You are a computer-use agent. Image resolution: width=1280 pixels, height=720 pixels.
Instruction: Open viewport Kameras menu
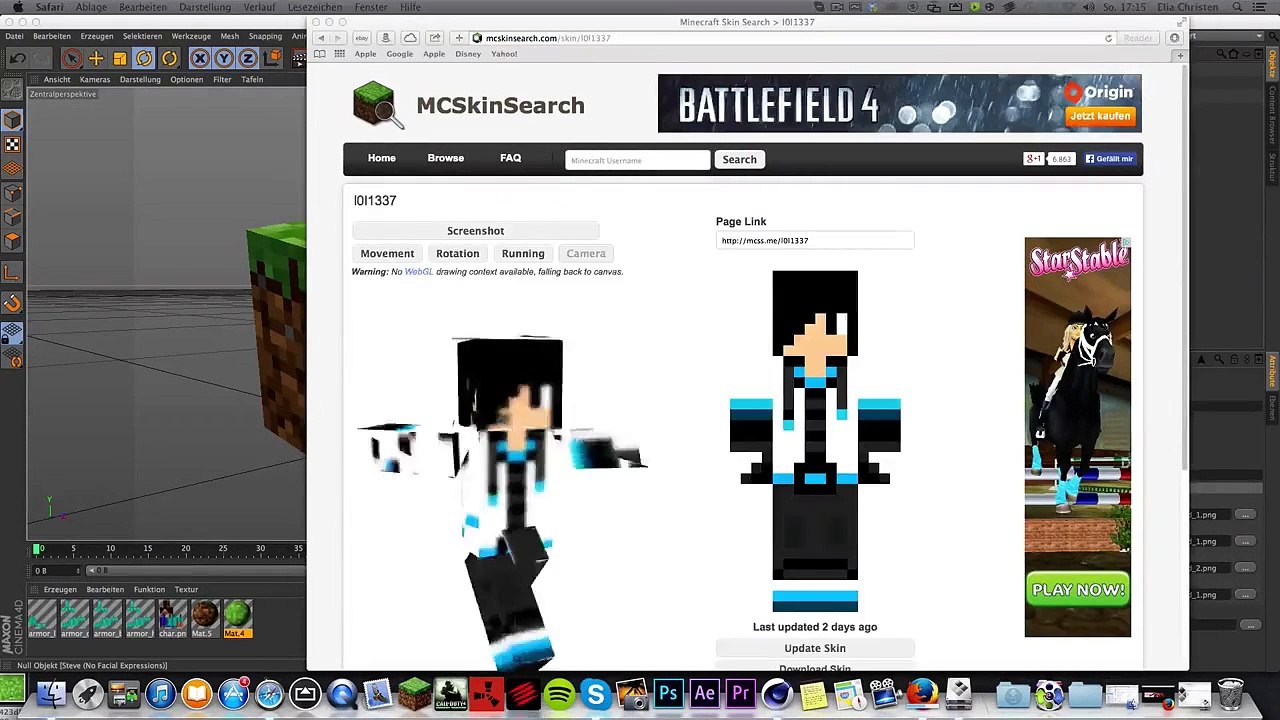95,79
